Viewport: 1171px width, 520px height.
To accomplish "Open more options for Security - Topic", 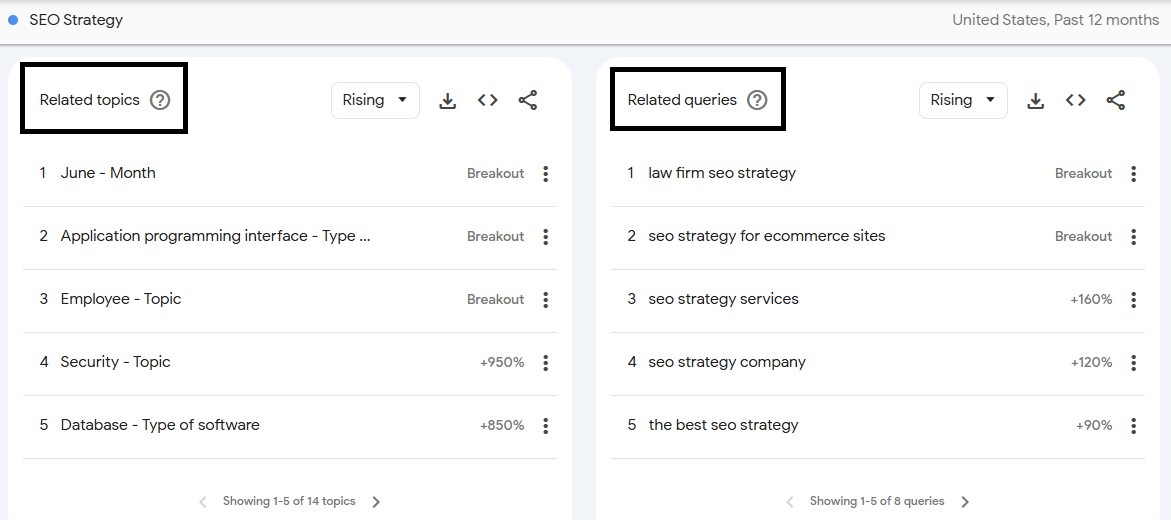I will pos(546,362).
